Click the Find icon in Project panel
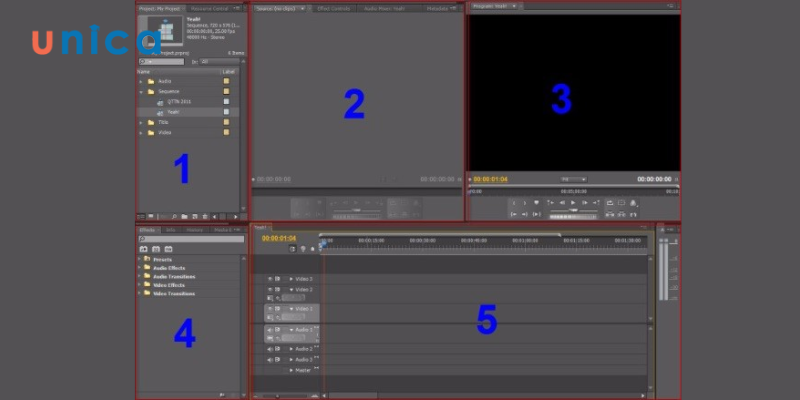800x400 pixels. 174,216
